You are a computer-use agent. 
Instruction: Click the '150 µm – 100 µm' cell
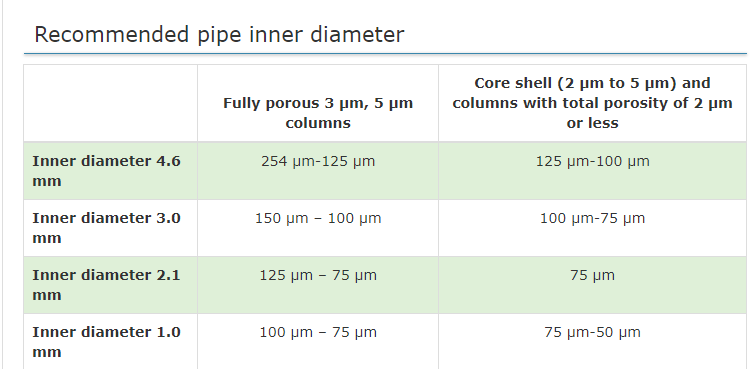point(318,219)
